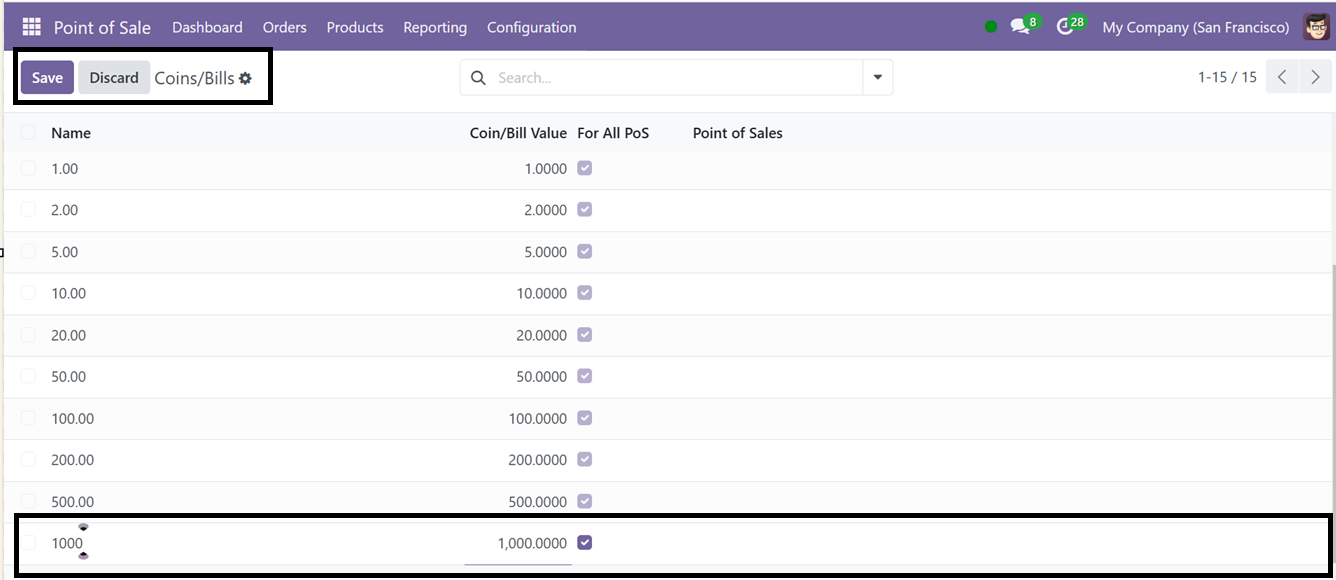
Task: Toggle For All PoS checkbox on 1000 row
Action: 585,543
